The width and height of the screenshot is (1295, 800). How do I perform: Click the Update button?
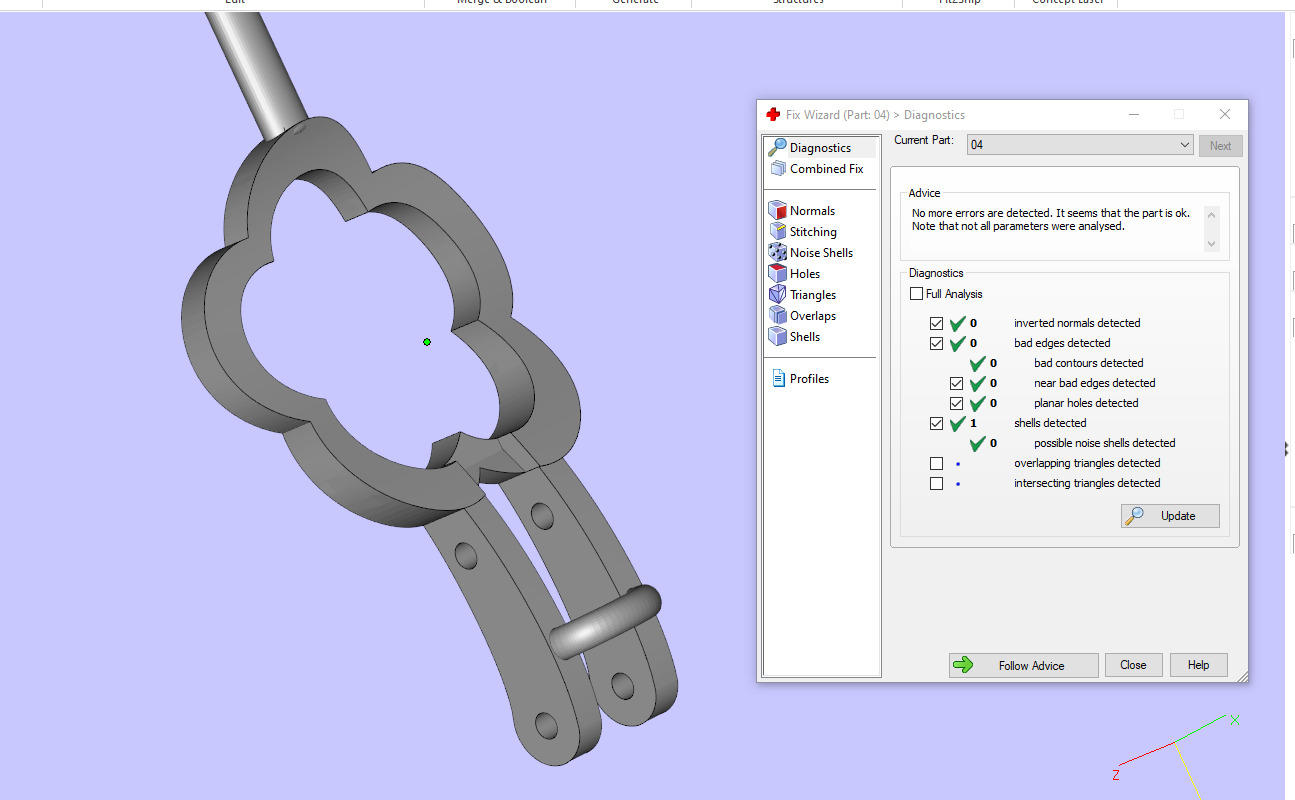[x=1170, y=516]
